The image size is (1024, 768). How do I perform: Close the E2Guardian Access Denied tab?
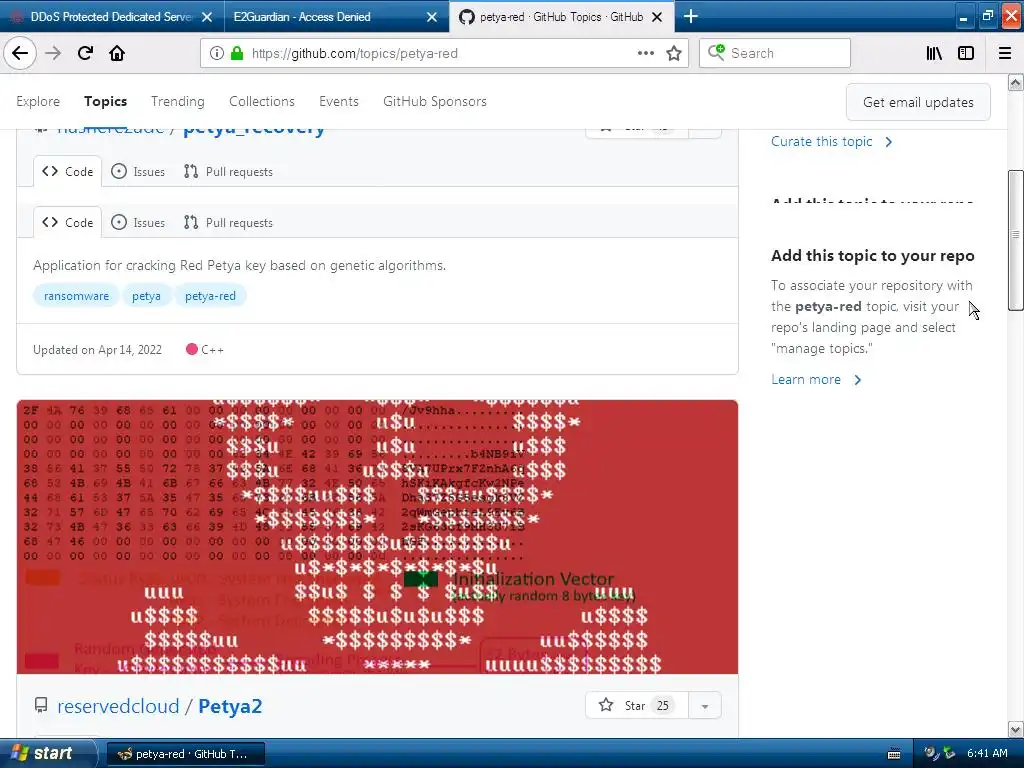[x=432, y=17]
